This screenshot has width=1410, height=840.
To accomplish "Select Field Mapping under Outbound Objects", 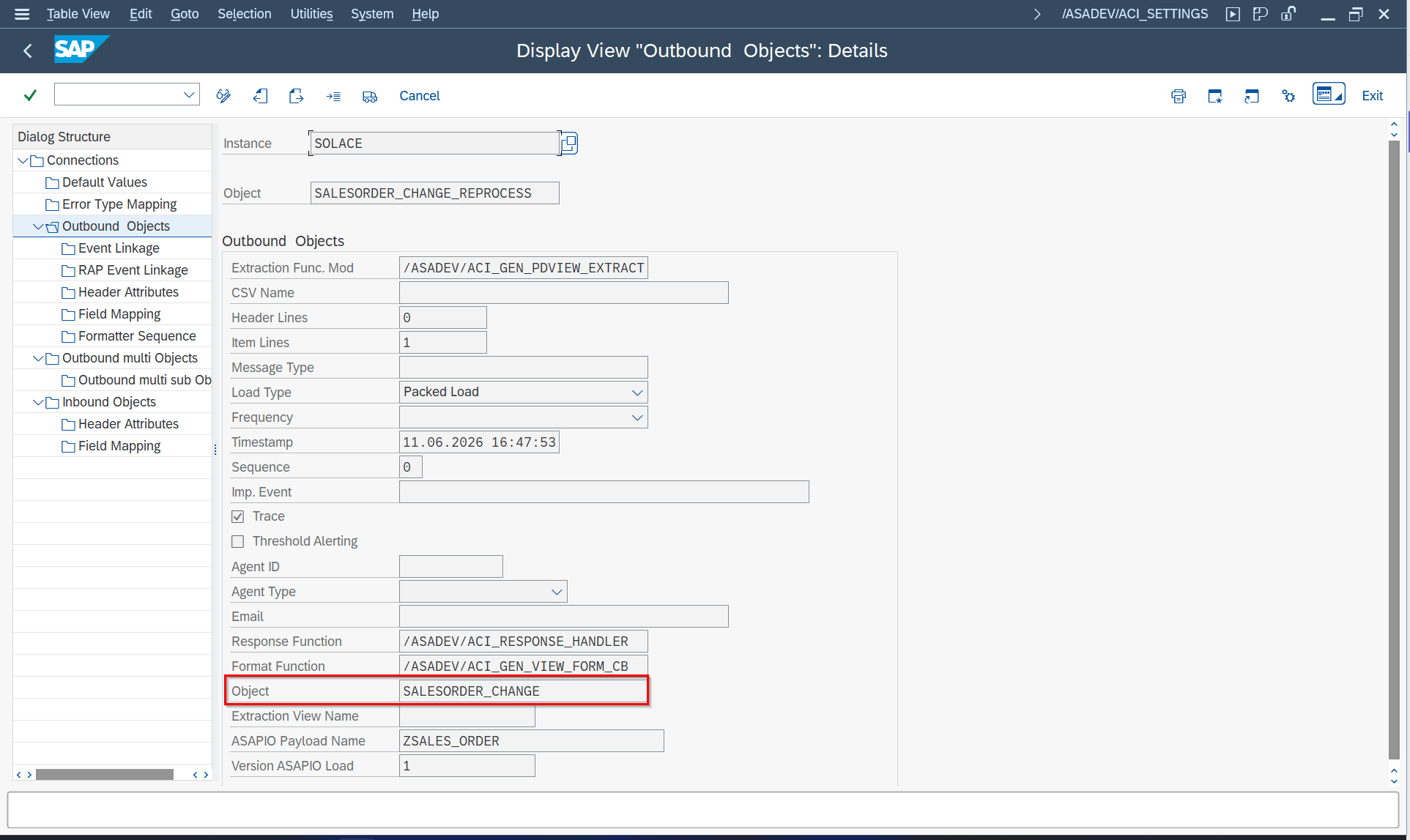I will pyautogui.click(x=119, y=314).
